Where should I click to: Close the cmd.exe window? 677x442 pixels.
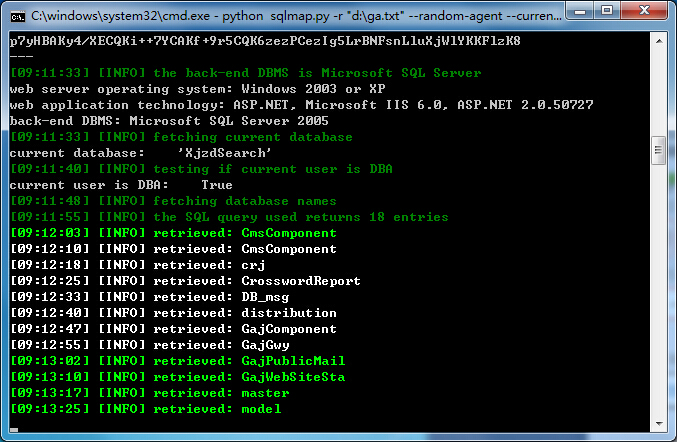[644, 10]
